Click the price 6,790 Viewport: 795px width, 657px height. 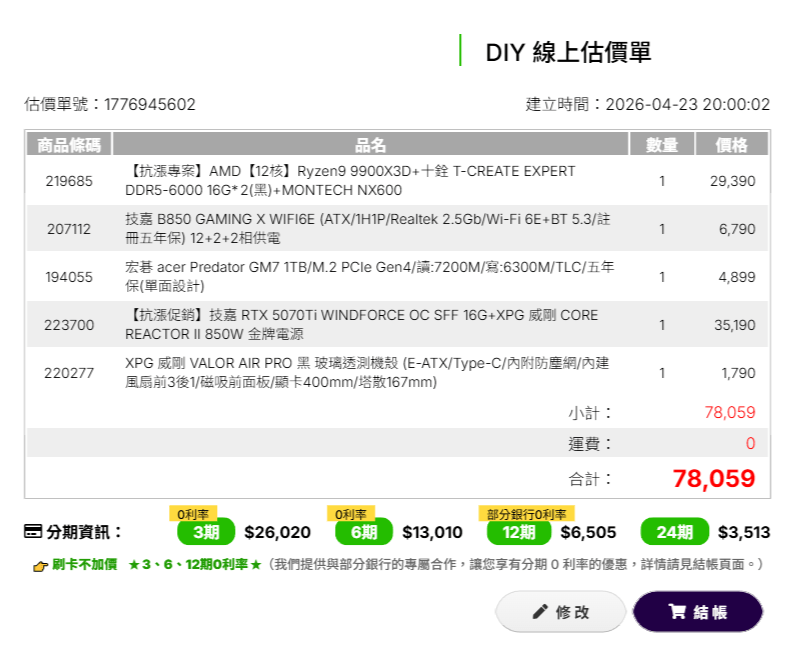(x=737, y=229)
